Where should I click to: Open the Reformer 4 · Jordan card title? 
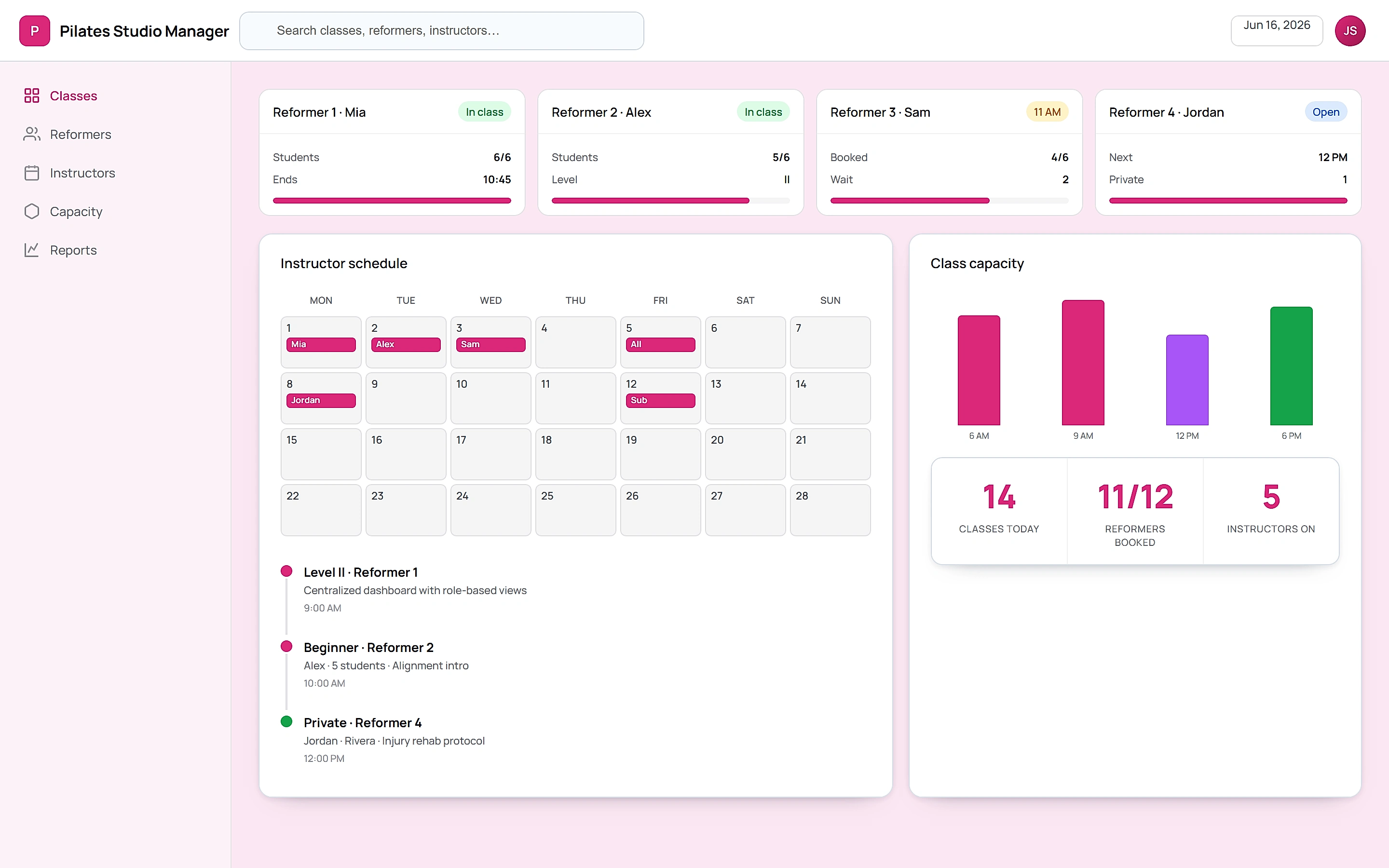[x=1166, y=112]
